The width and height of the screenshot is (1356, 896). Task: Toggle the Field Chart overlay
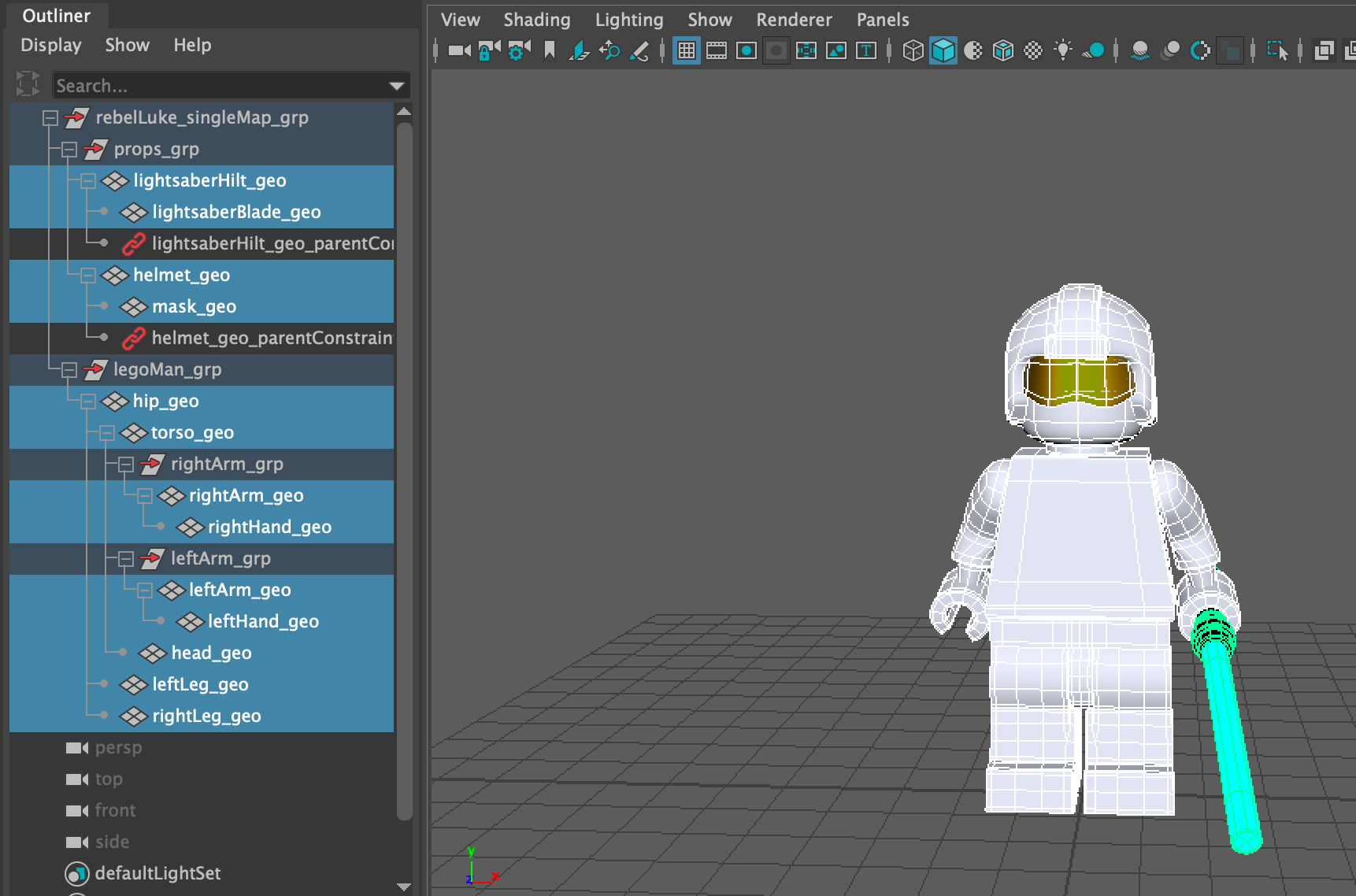[x=806, y=51]
